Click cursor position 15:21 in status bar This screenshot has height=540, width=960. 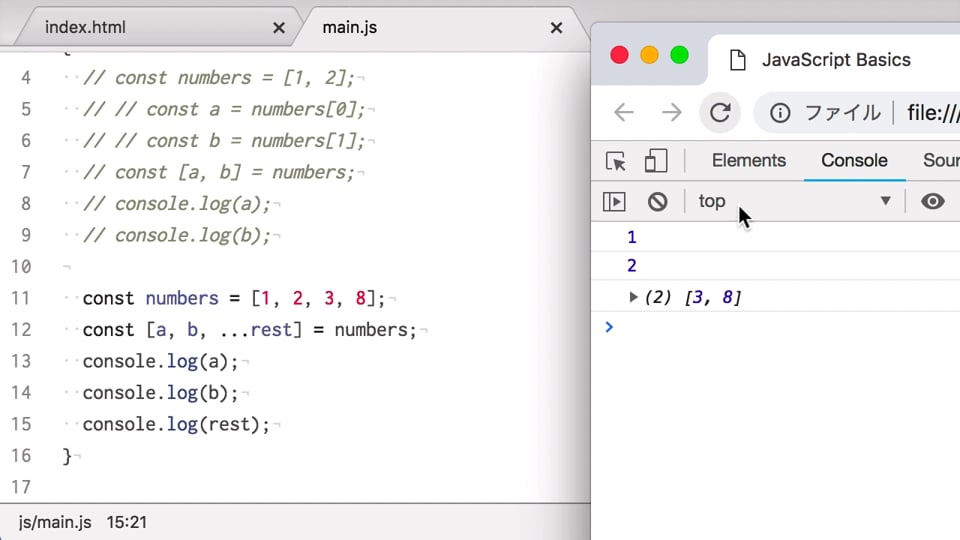[x=127, y=522]
